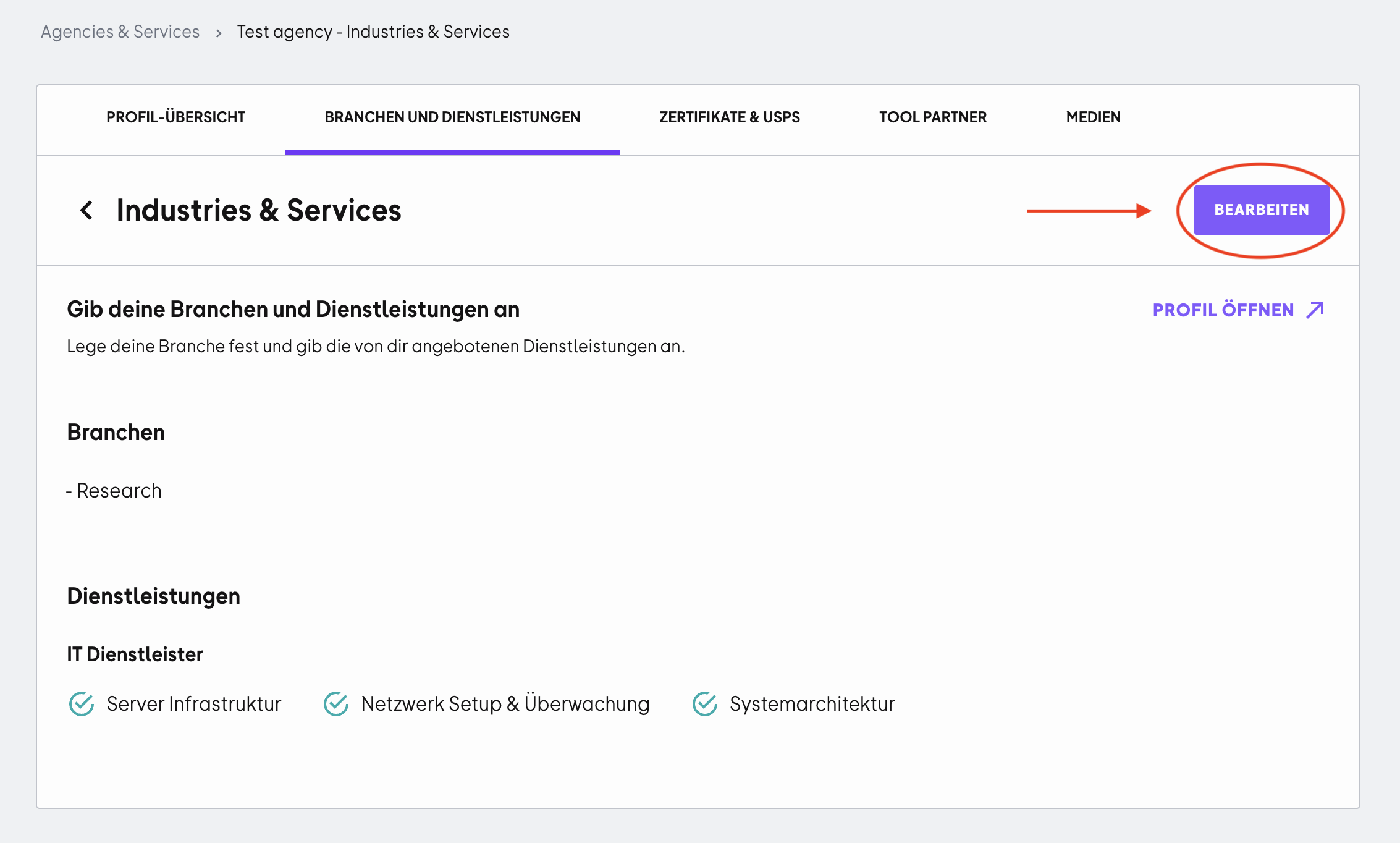Click the Systemarchitektur service label
The height and width of the screenshot is (843, 1400).
[812, 704]
